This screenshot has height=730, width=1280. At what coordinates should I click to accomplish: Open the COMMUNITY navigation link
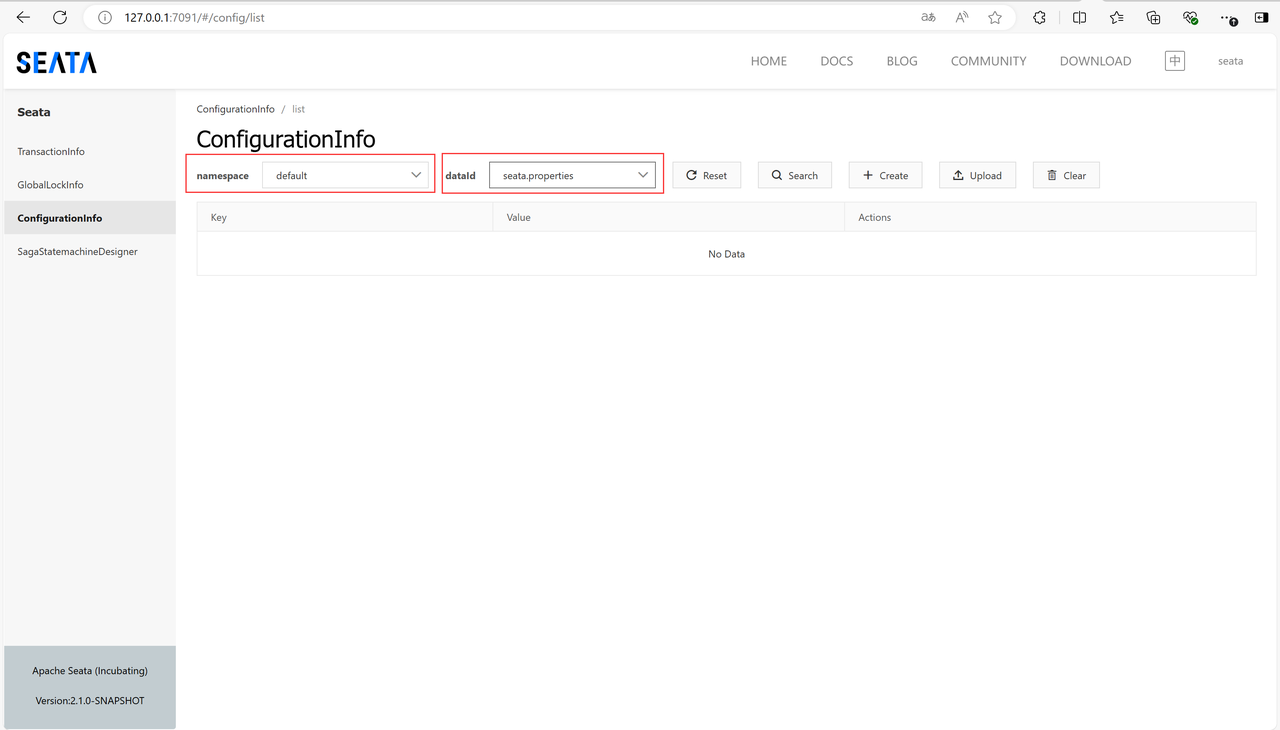(988, 61)
